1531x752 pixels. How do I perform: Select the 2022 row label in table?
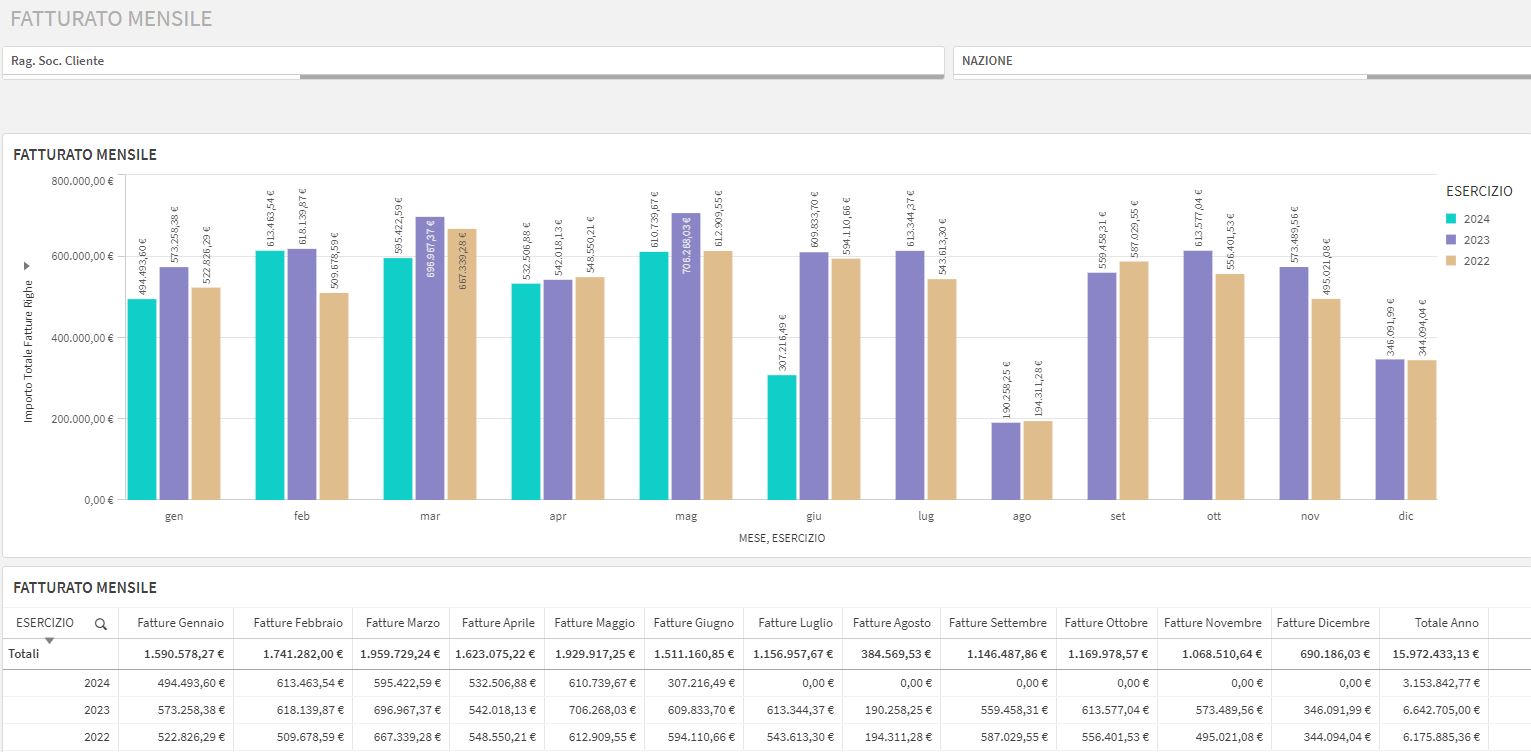coord(98,737)
